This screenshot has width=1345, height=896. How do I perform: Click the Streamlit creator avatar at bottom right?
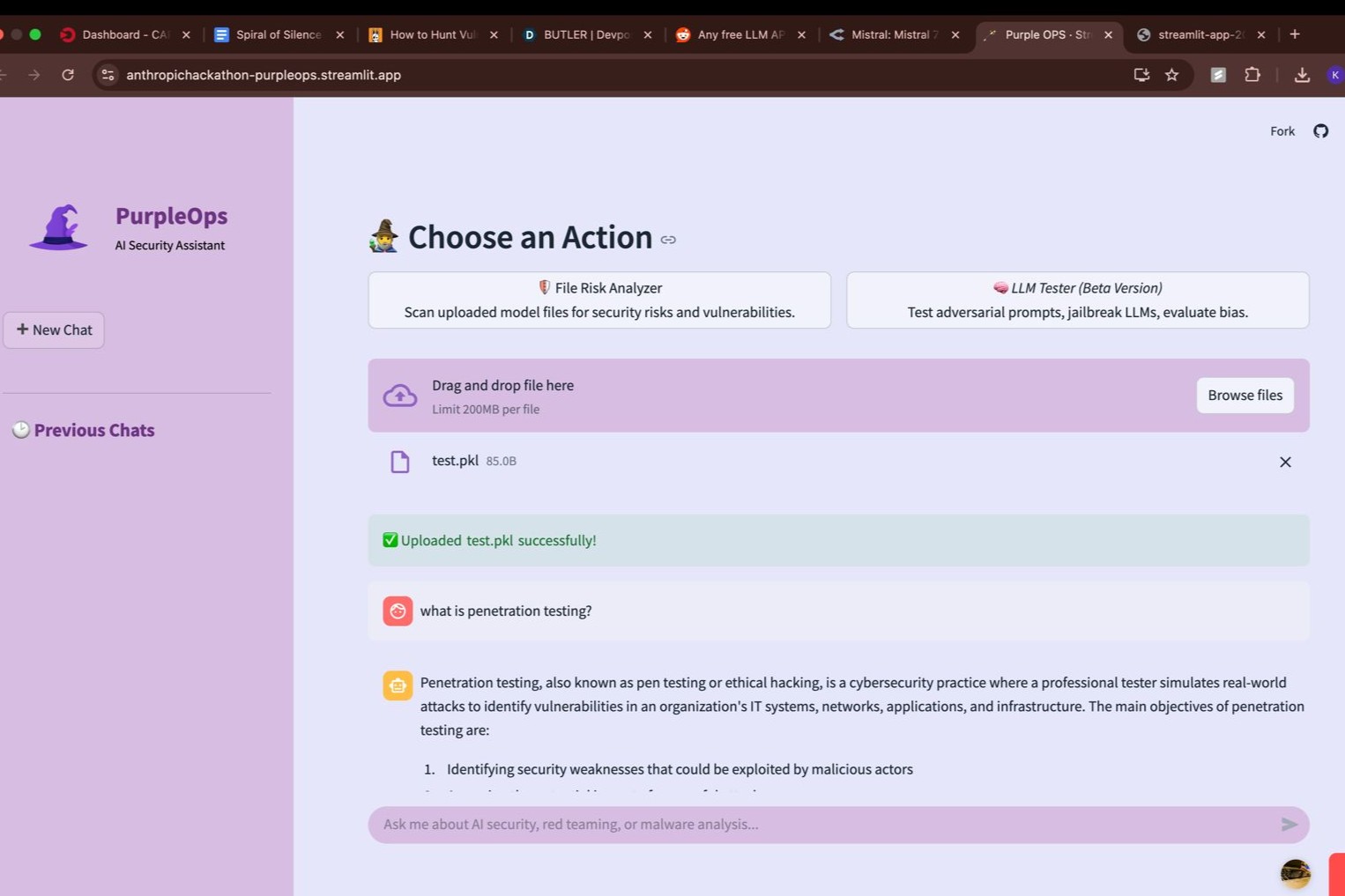(x=1295, y=873)
